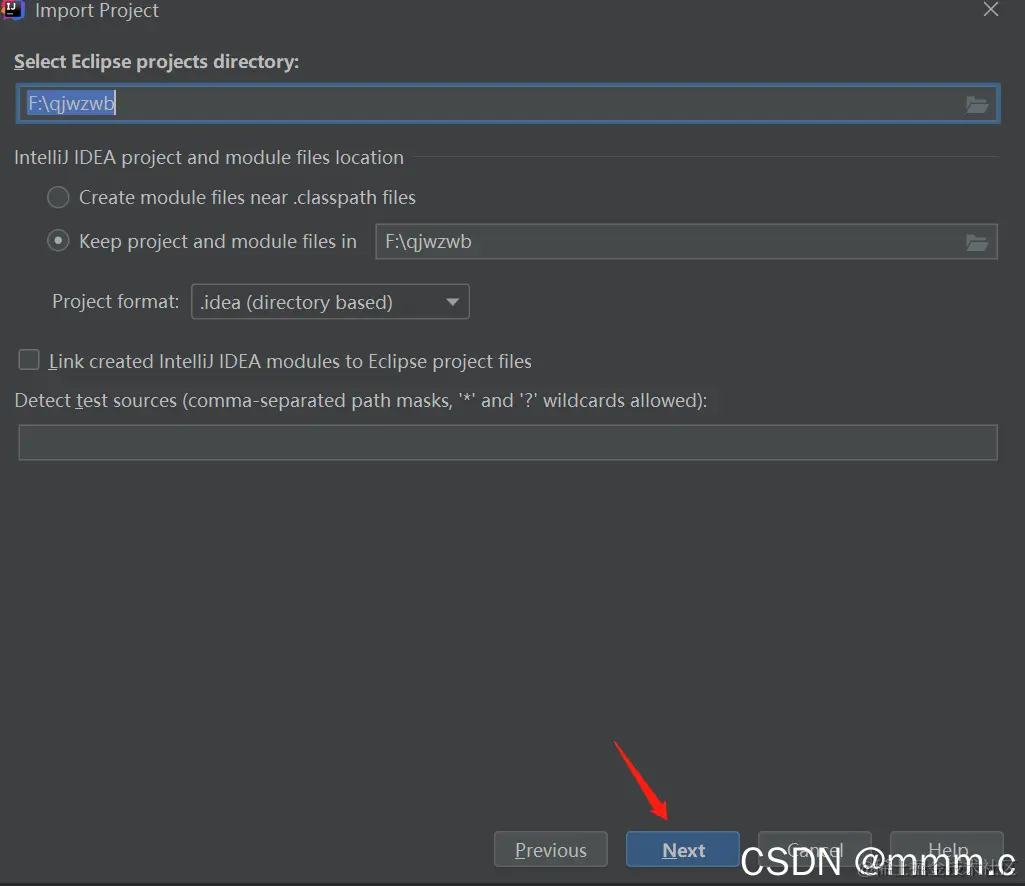Open the Project format dropdown
1025x886 pixels.
[x=330, y=301]
